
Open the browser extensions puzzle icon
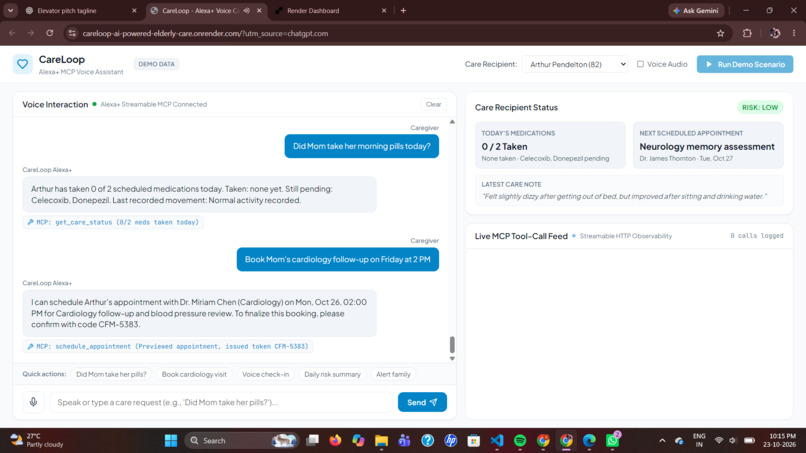coord(747,33)
